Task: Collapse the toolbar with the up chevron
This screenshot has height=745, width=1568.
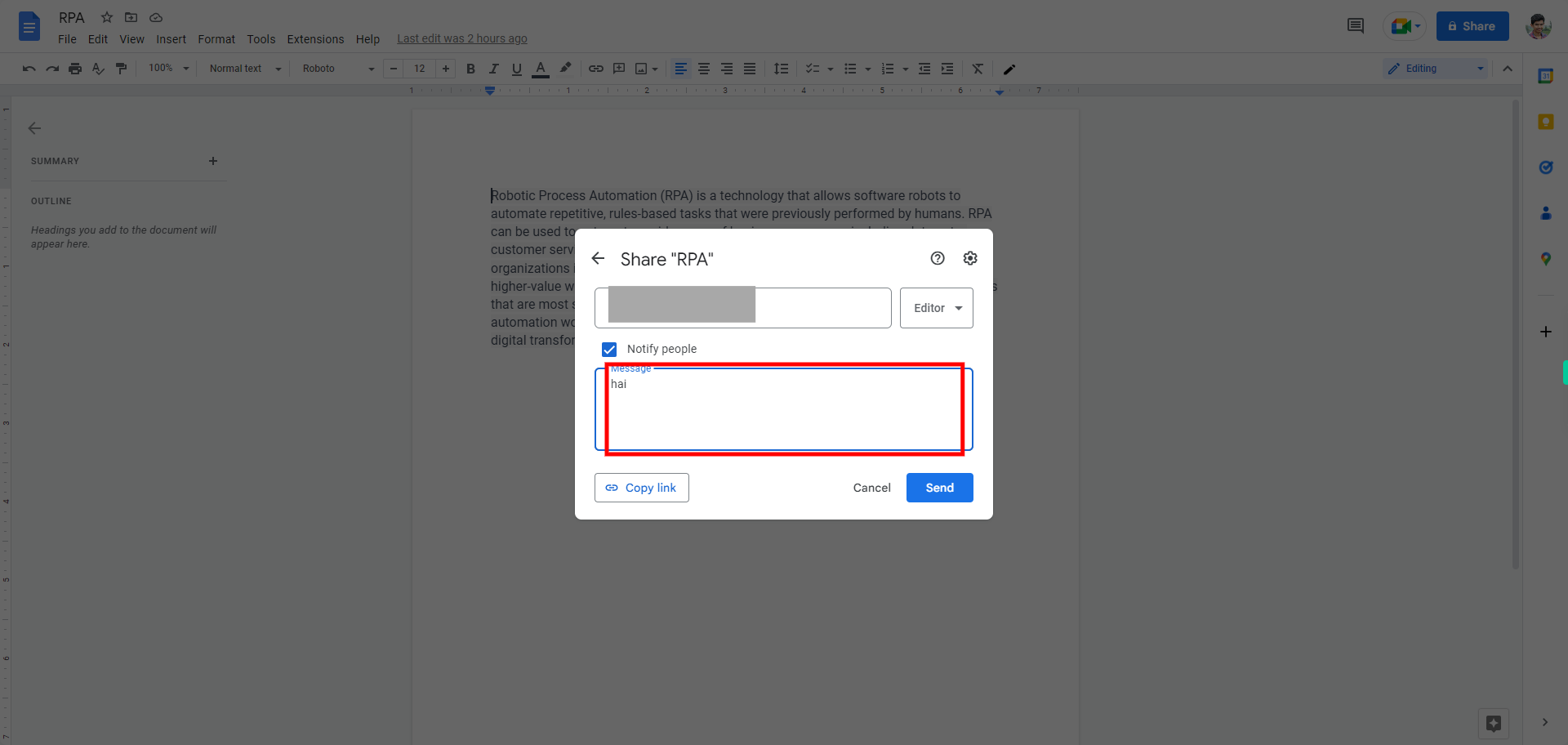Action: coord(1508,69)
